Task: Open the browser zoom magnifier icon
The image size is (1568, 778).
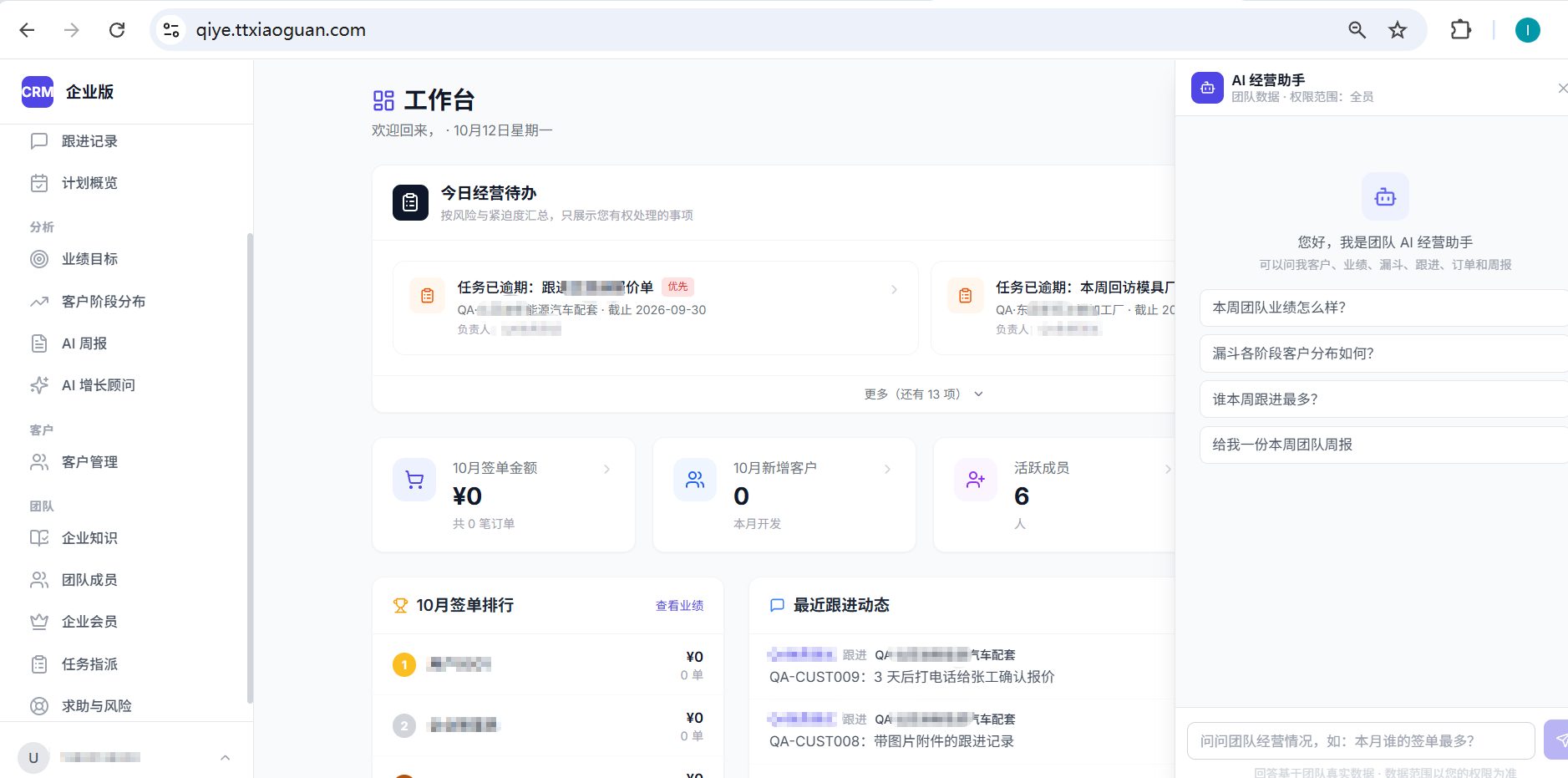Action: (x=1357, y=30)
